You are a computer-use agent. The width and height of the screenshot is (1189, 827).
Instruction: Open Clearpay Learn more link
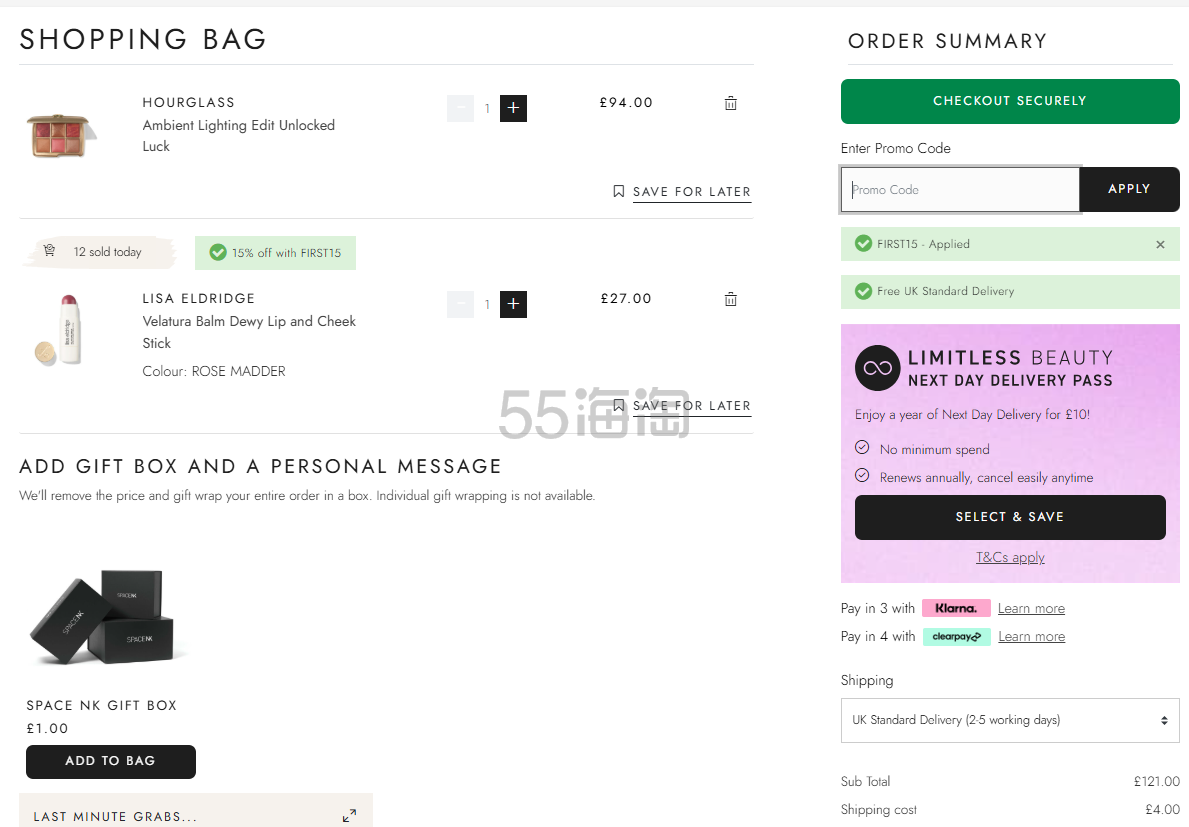click(x=1031, y=637)
